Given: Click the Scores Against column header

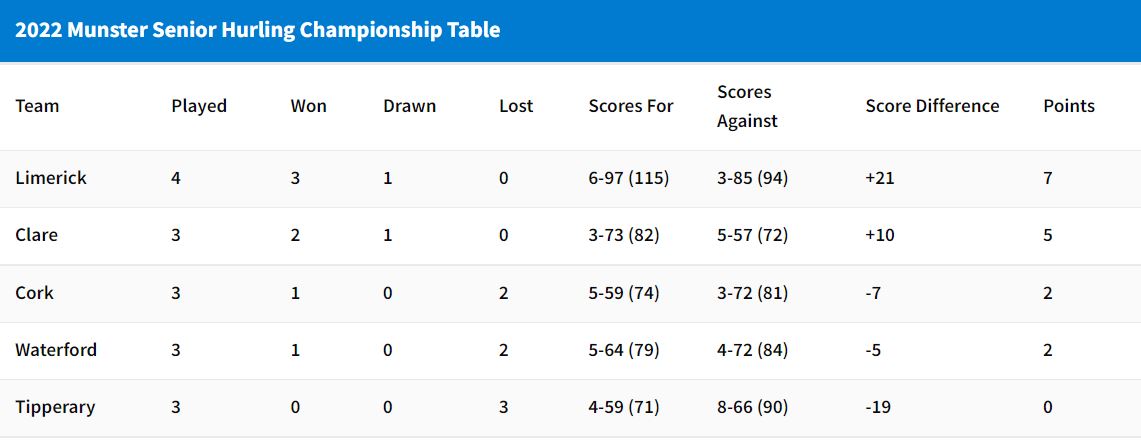Looking at the screenshot, I should click(x=747, y=106).
